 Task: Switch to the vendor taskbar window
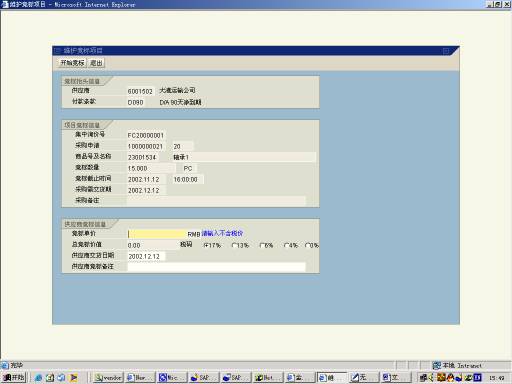[108, 377]
